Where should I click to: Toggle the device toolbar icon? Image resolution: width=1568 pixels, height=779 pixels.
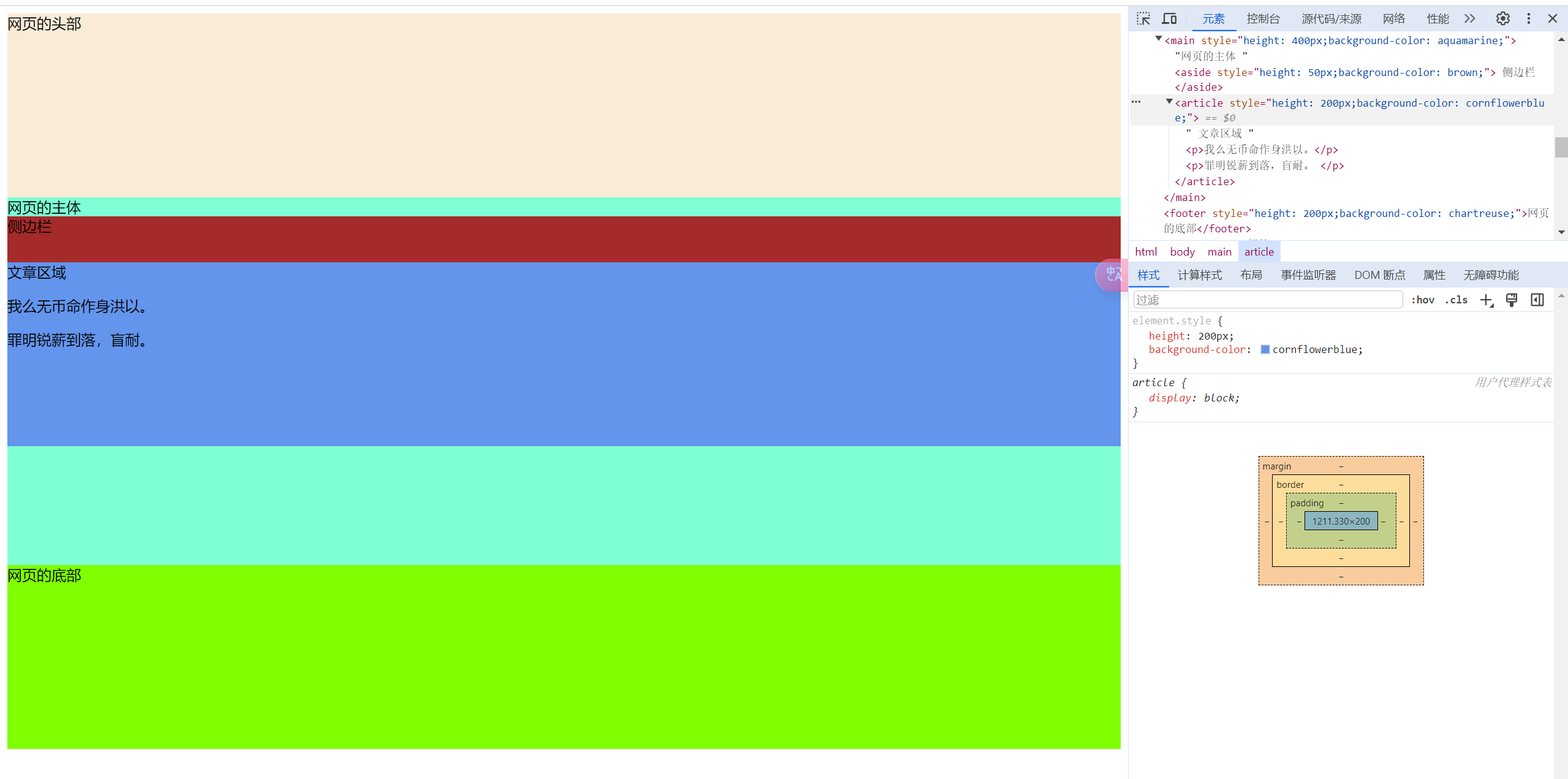click(x=1169, y=18)
